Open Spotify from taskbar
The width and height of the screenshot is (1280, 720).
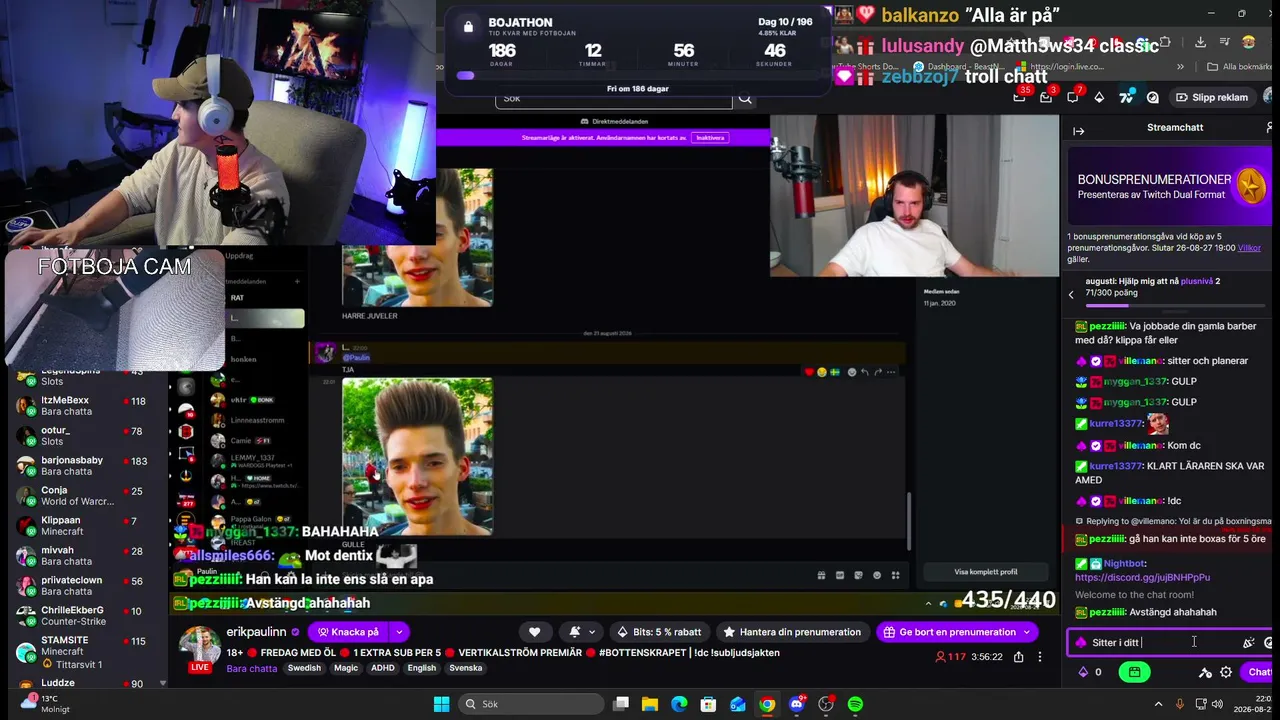[x=855, y=704]
